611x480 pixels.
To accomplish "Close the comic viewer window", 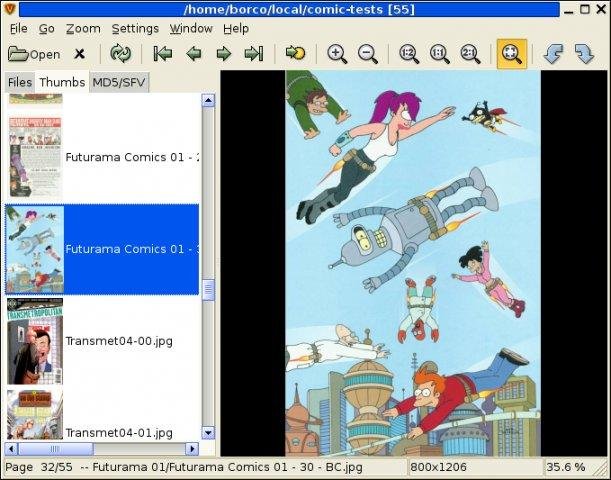I will click(601, 9).
